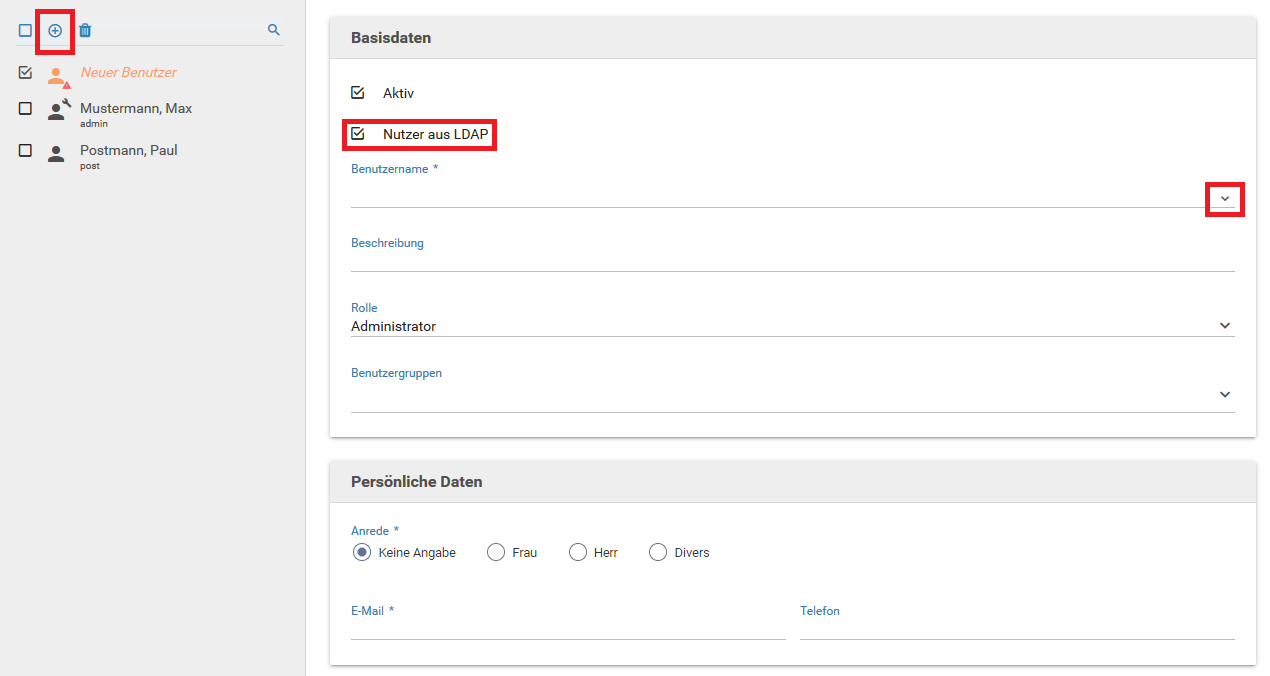Toggle the select-all checkbox in the list toolbar
The width and height of the screenshot is (1270, 676).
[25, 31]
